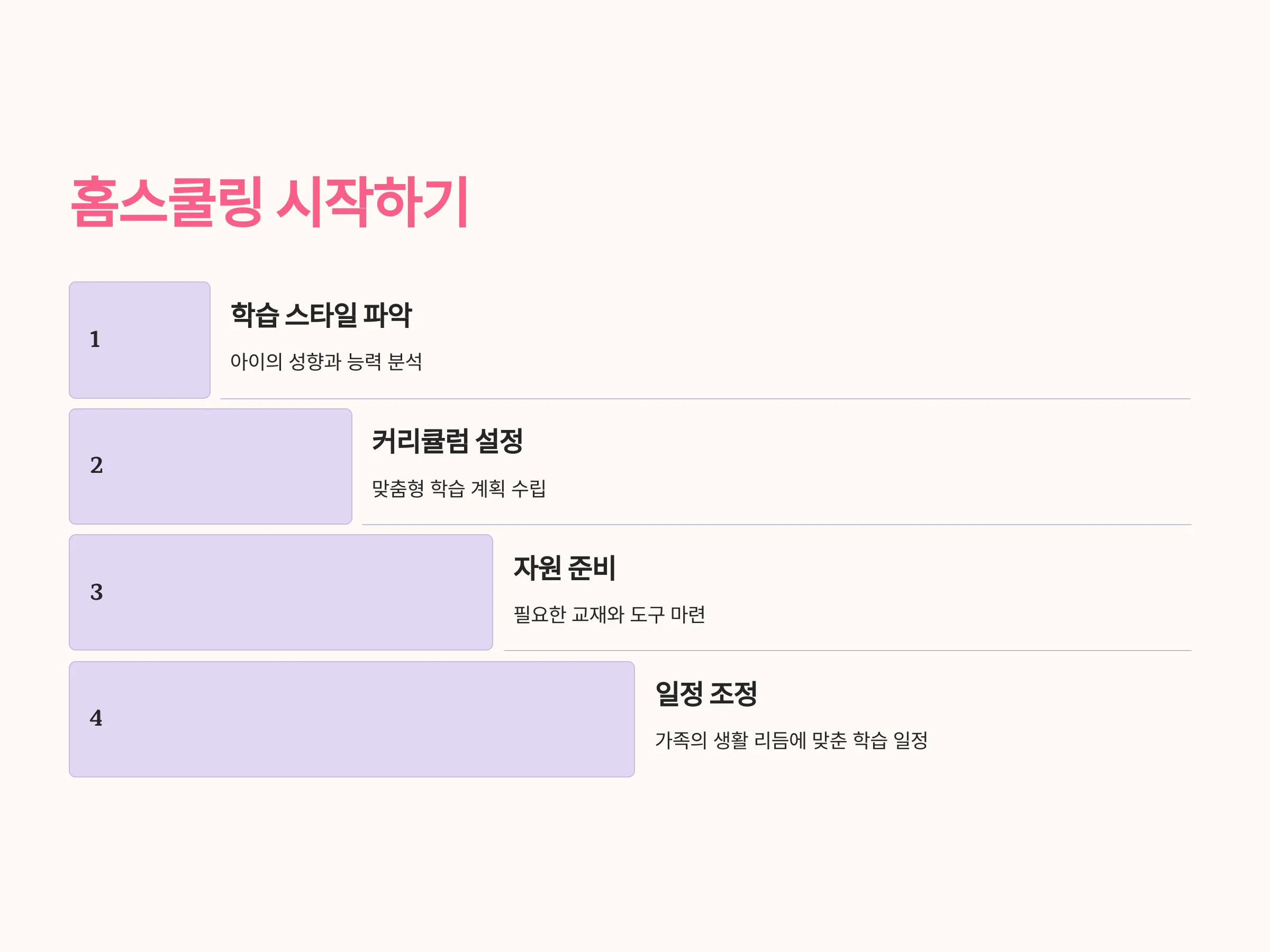
Task: Click the text 맞춤형 학습 계획 수립
Action: pyautogui.click(x=459, y=488)
